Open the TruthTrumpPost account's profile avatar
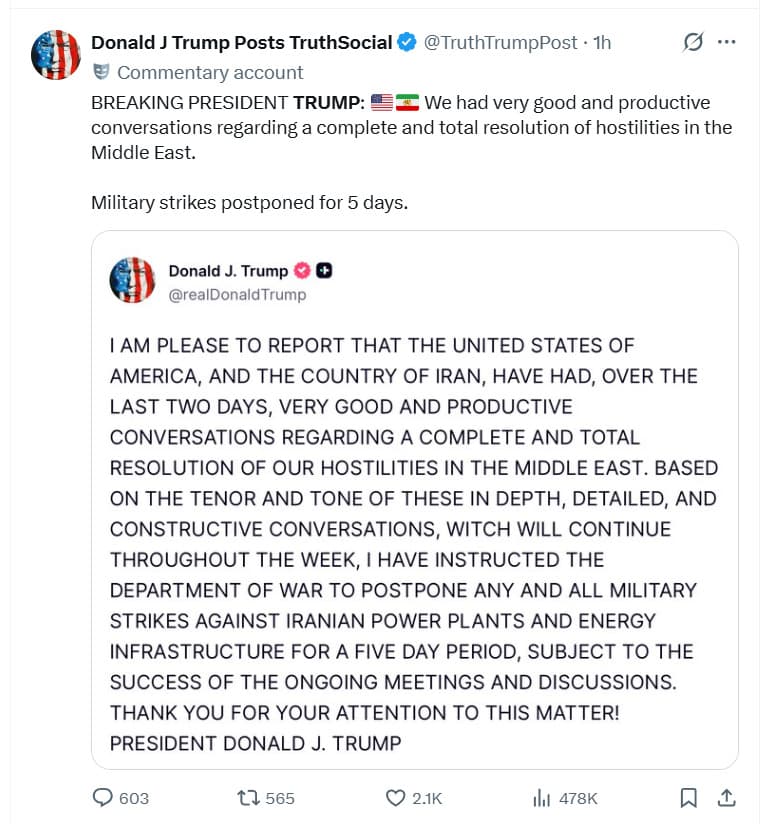The image size is (765, 824). pyautogui.click(x=56, y=55)
